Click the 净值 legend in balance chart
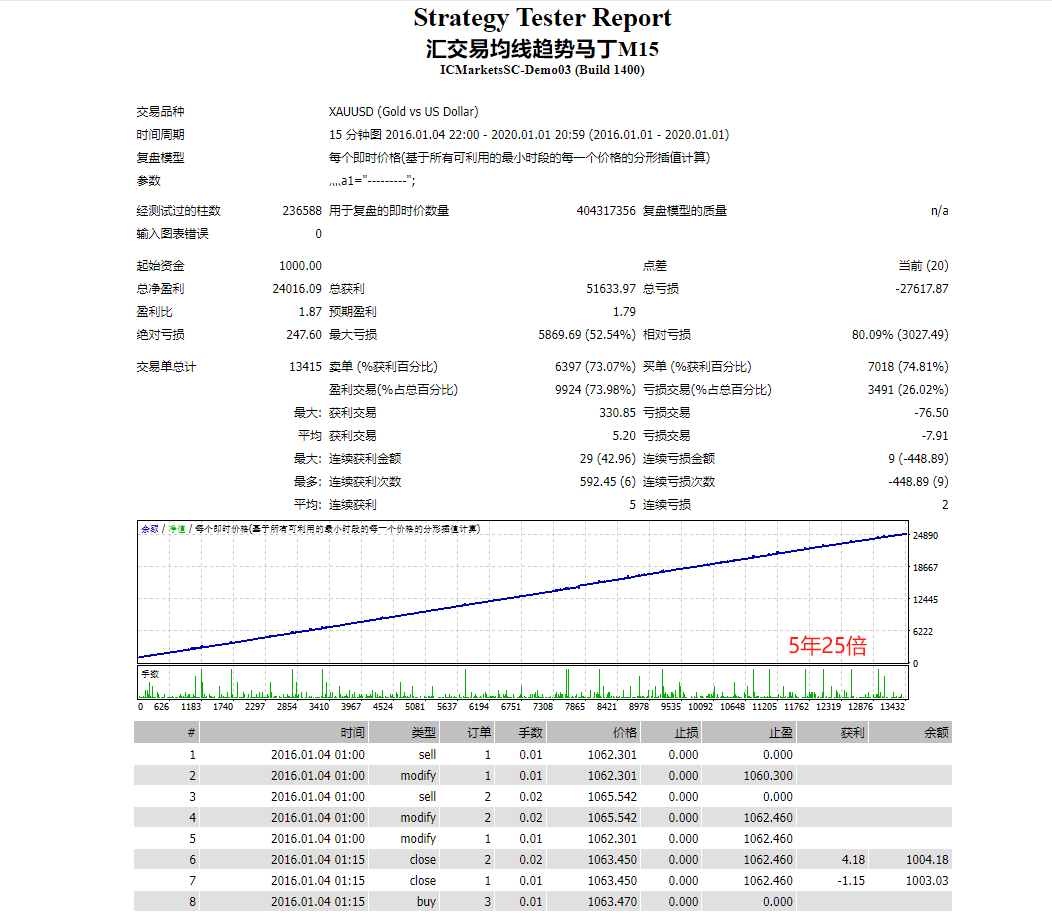 pyautogui.click(x=176, y=529)
